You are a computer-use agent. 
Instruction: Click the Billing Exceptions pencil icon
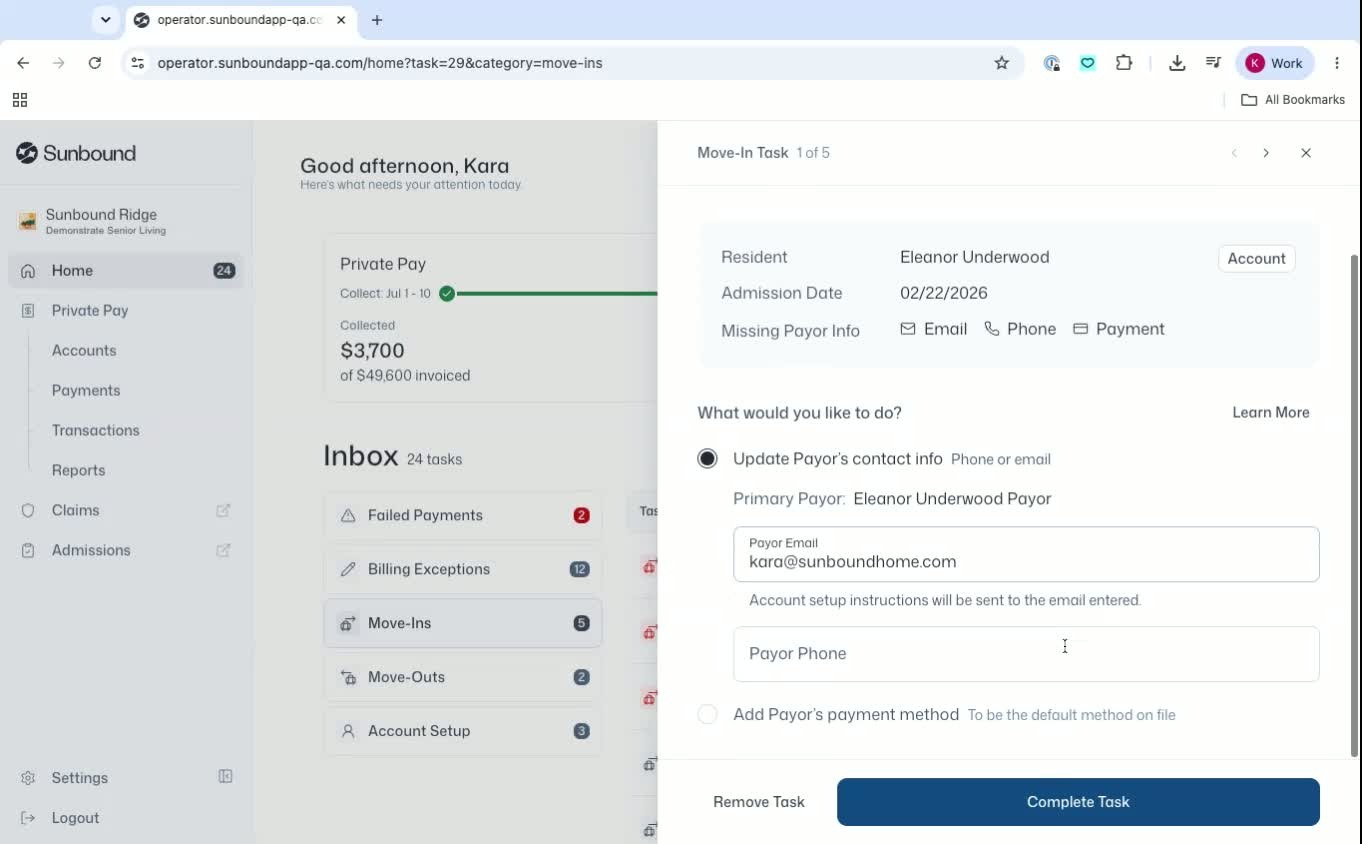point(348,569)
